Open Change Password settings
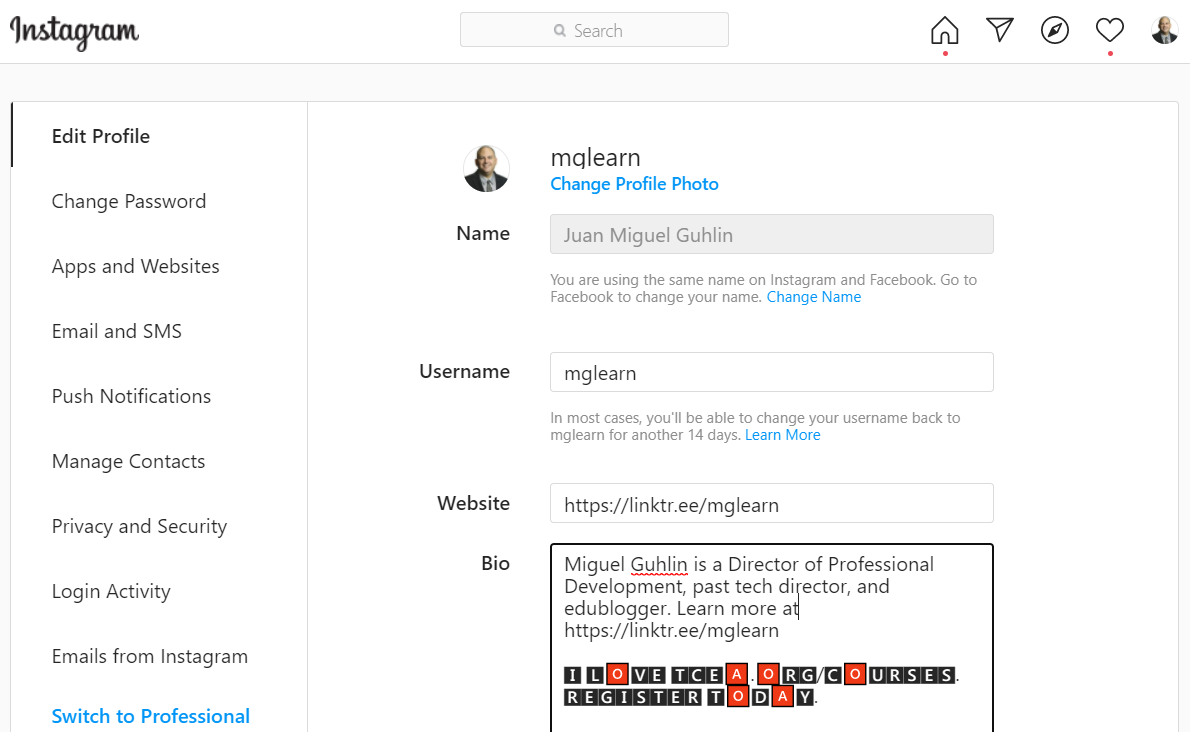This screenshot has height=732, width=1190. pyautogui.click(x=129, y=201)
